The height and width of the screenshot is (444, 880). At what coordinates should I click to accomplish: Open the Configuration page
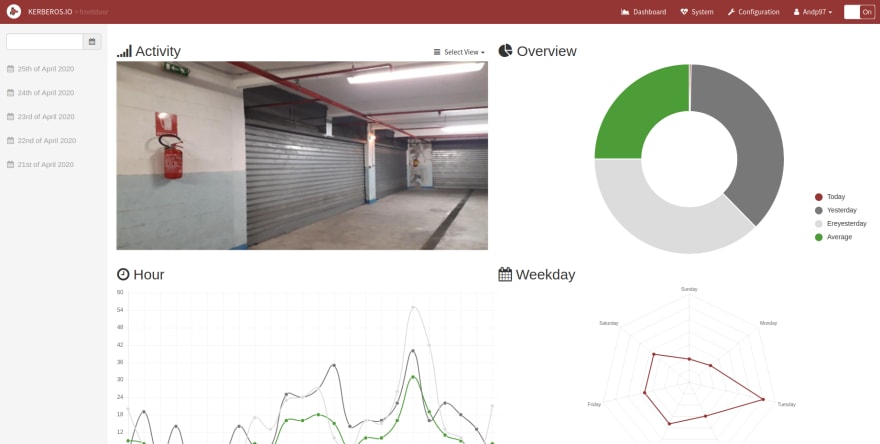point(753,12)
